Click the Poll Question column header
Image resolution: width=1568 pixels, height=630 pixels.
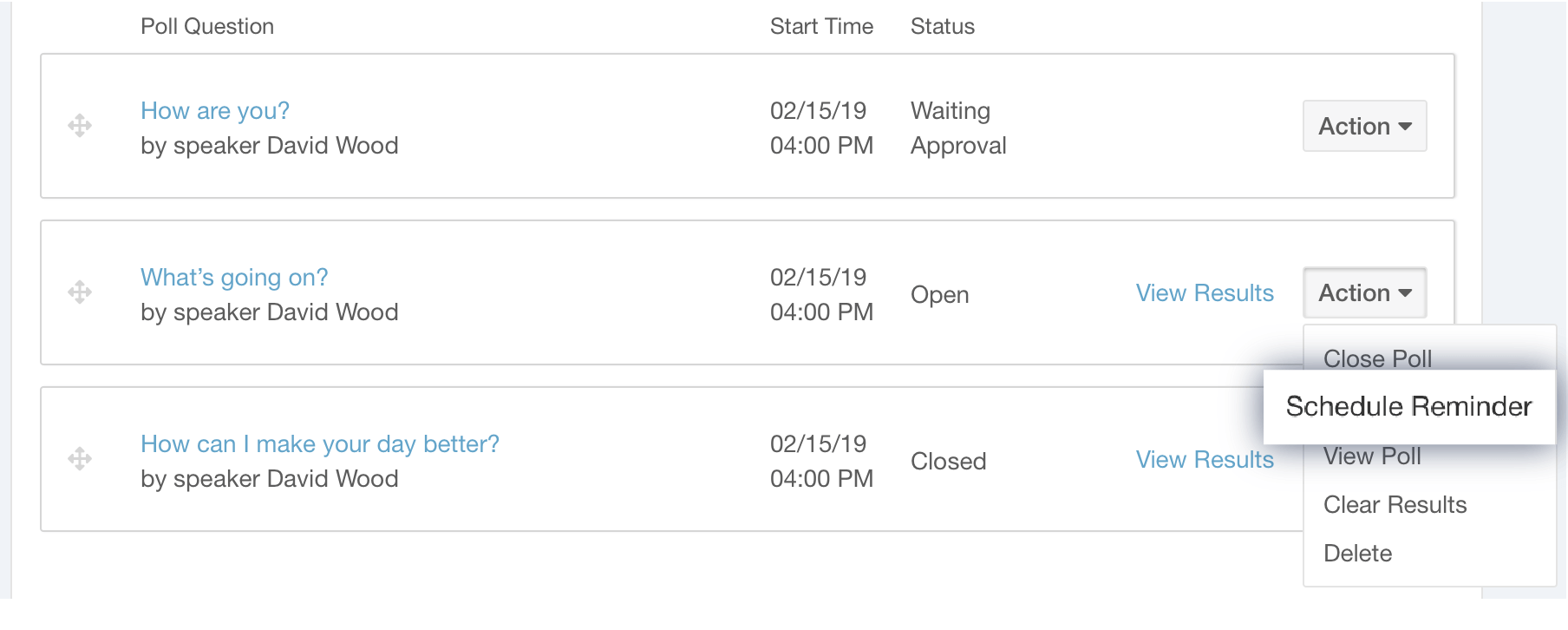tap(207, 27)
